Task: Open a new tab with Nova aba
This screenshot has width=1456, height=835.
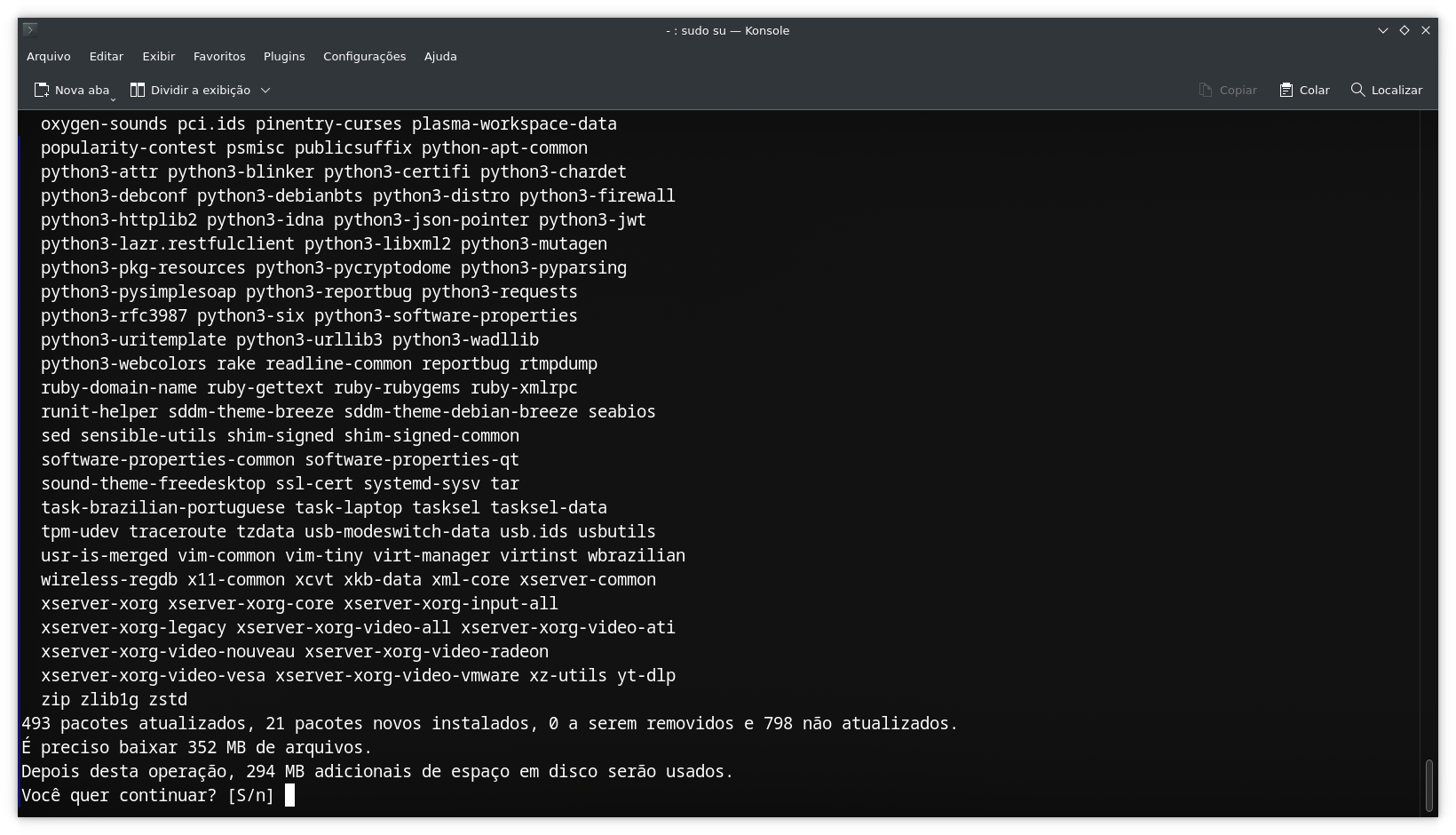Action: pyautogui.click(x=71, y=90)
